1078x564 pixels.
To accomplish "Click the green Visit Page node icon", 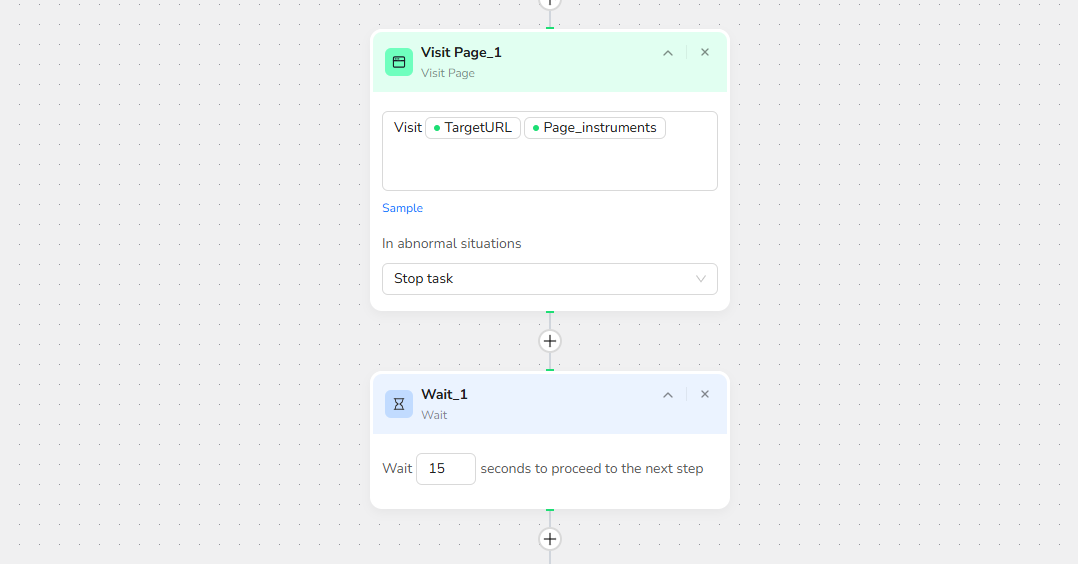I will point(399,62).
